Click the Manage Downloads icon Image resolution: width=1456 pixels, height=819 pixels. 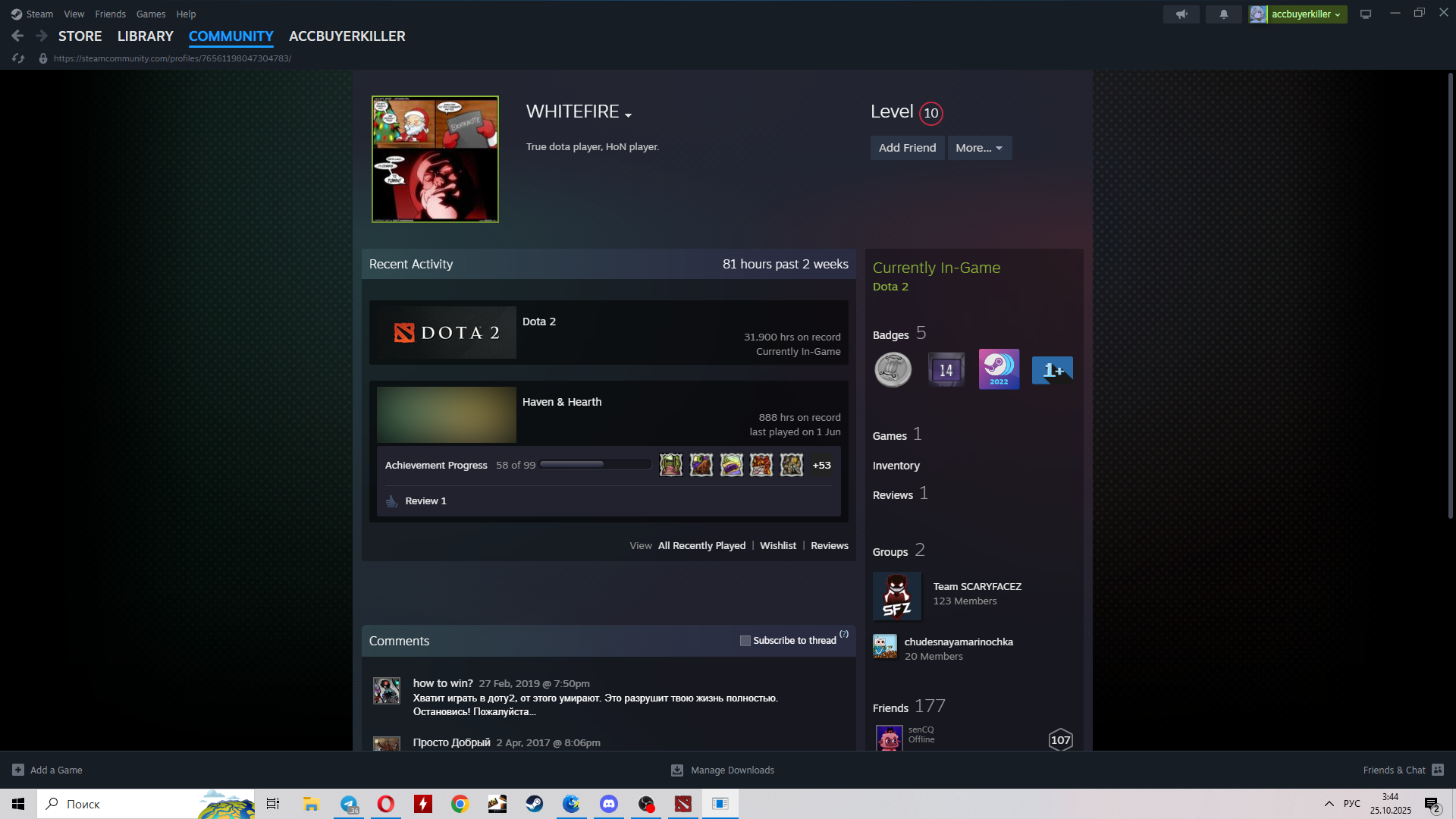(x=677, y=770)
